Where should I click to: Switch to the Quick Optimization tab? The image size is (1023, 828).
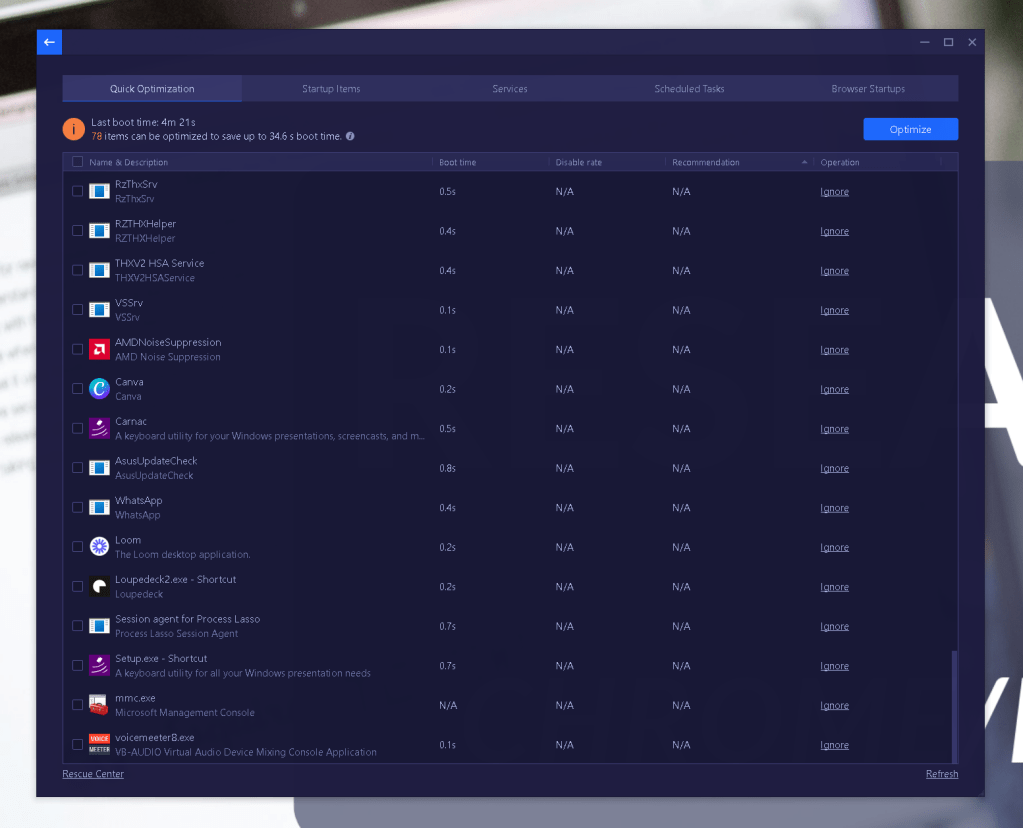click(152, 89)
